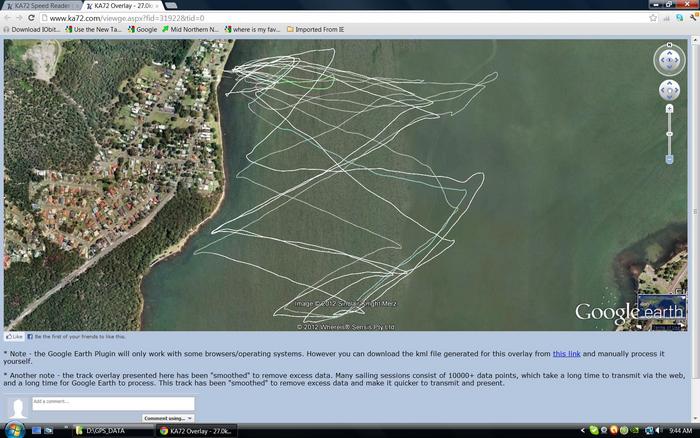Expand the 'Comment using...' dropdown
This screenshot has width=700, height=438.
pos(167,418)
